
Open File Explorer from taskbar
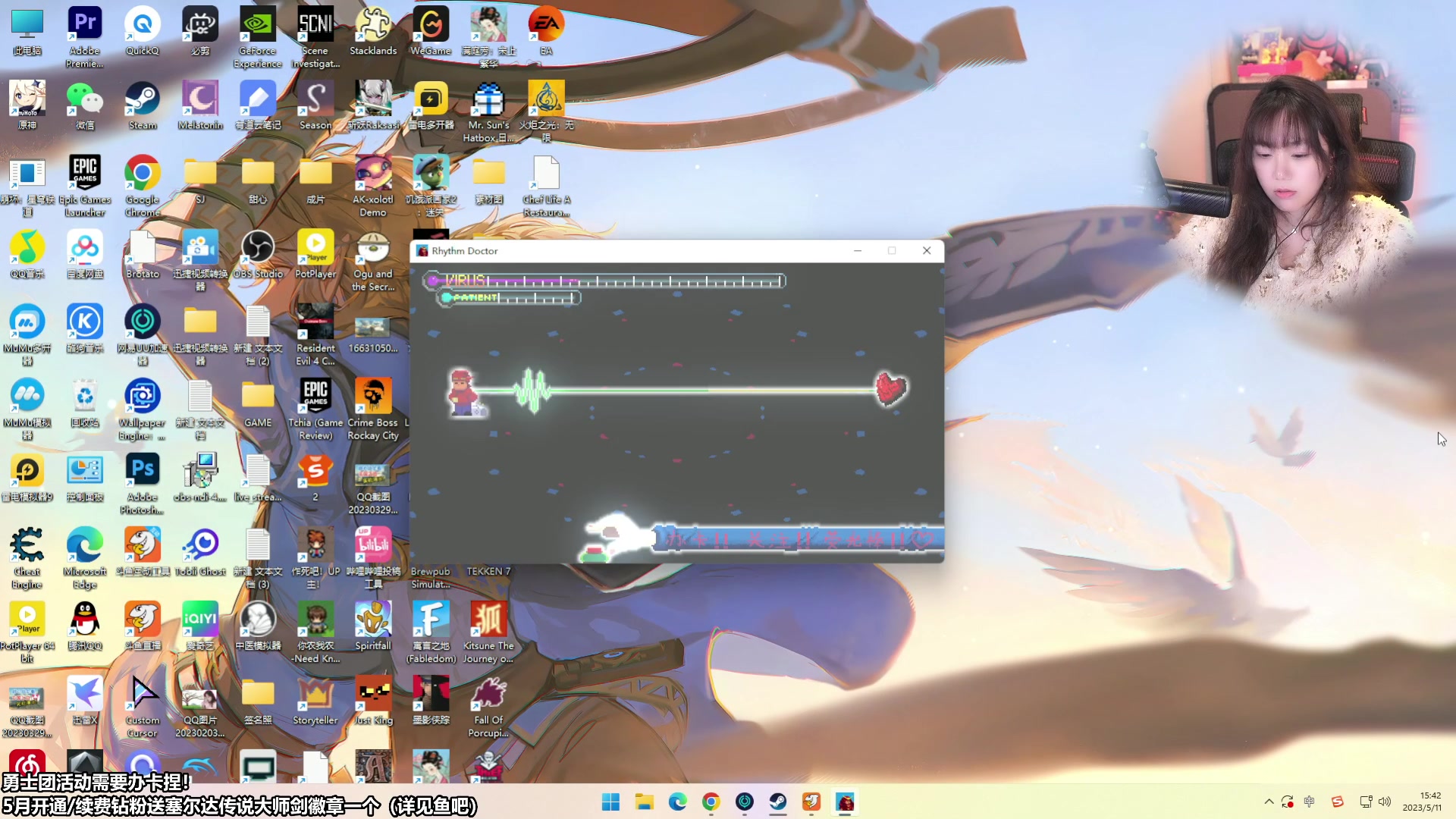click(x=644, y=802)
